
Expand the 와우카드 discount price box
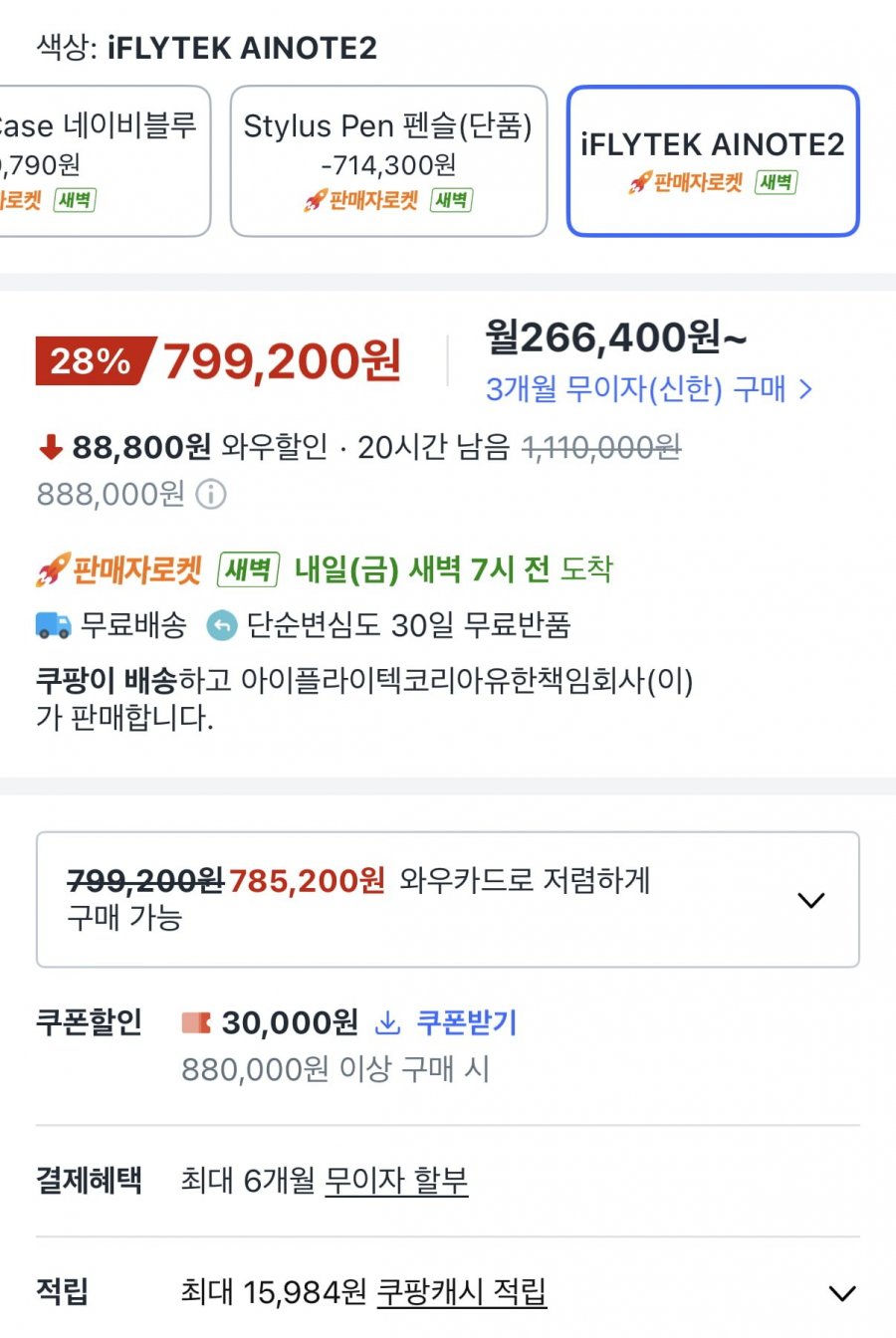tap(448, 900)
